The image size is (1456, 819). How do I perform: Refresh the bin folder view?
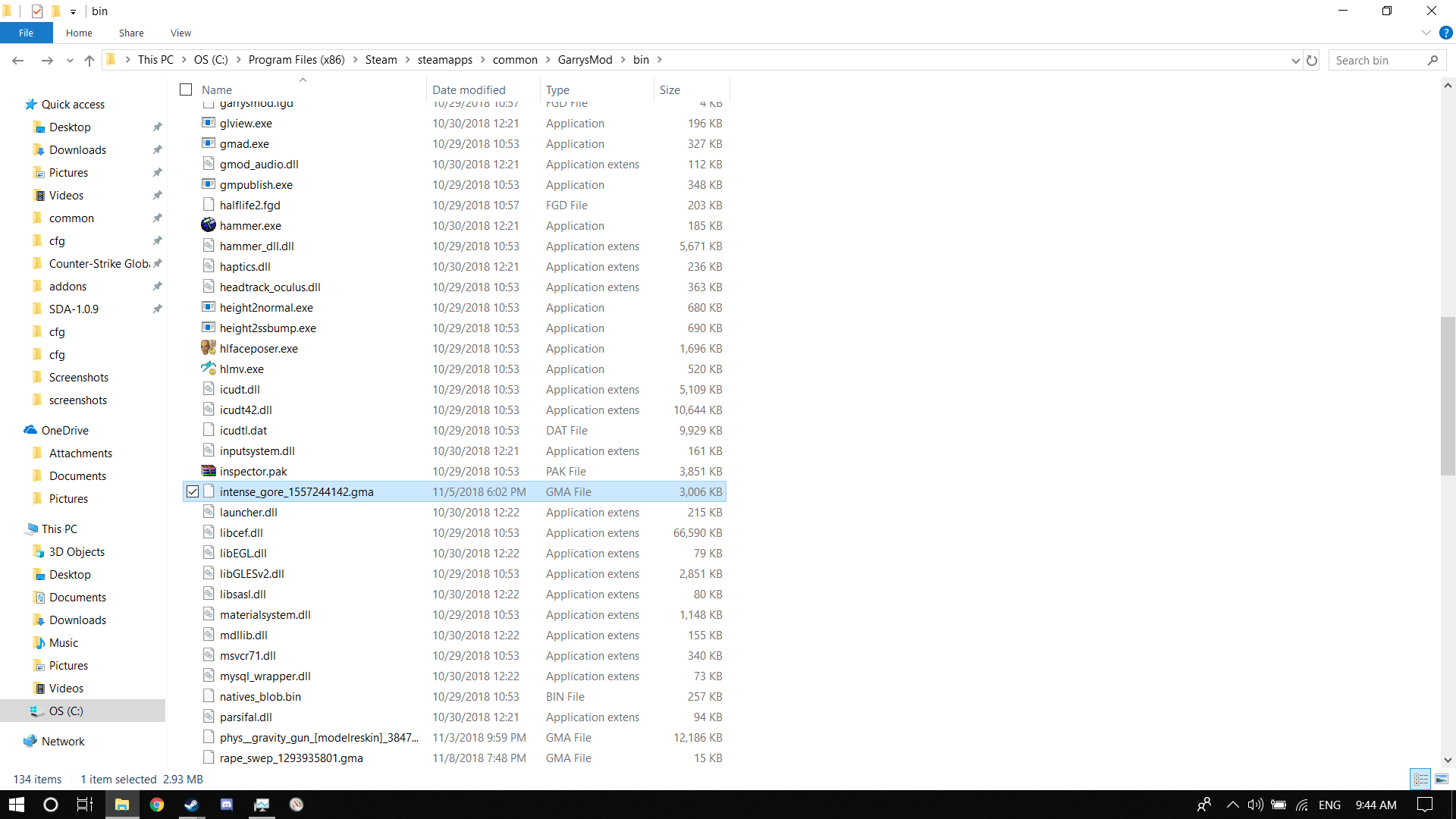click(1312, 60)
